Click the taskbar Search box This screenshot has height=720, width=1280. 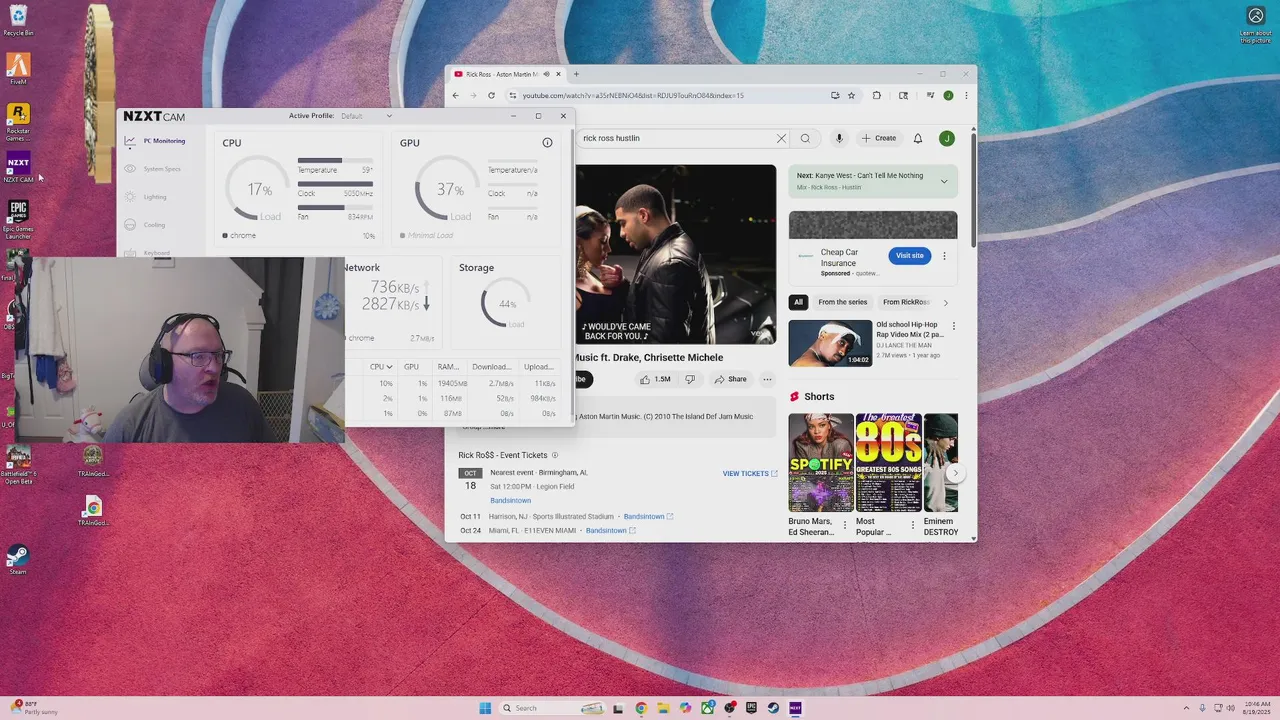click(x=552, y=708)
